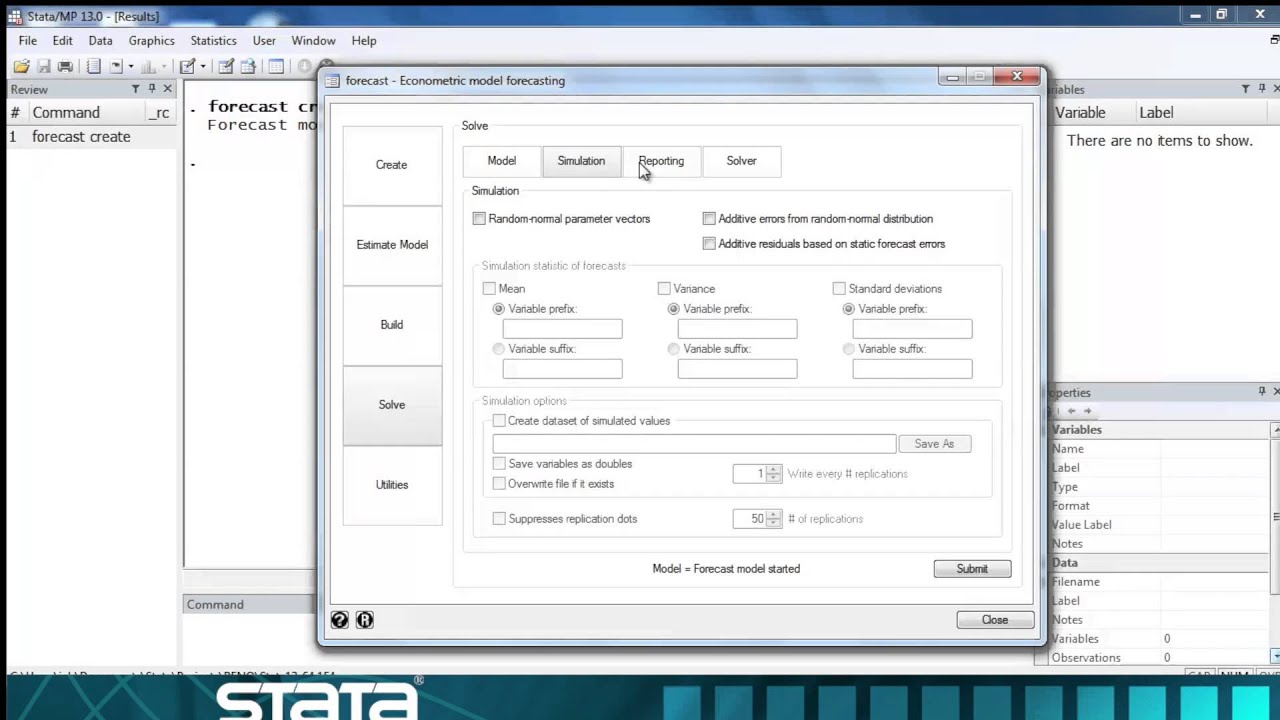Open the Variables Manager toolbar icon
The height and width of the screenshot is (720, 1280).
click(276, 66)
